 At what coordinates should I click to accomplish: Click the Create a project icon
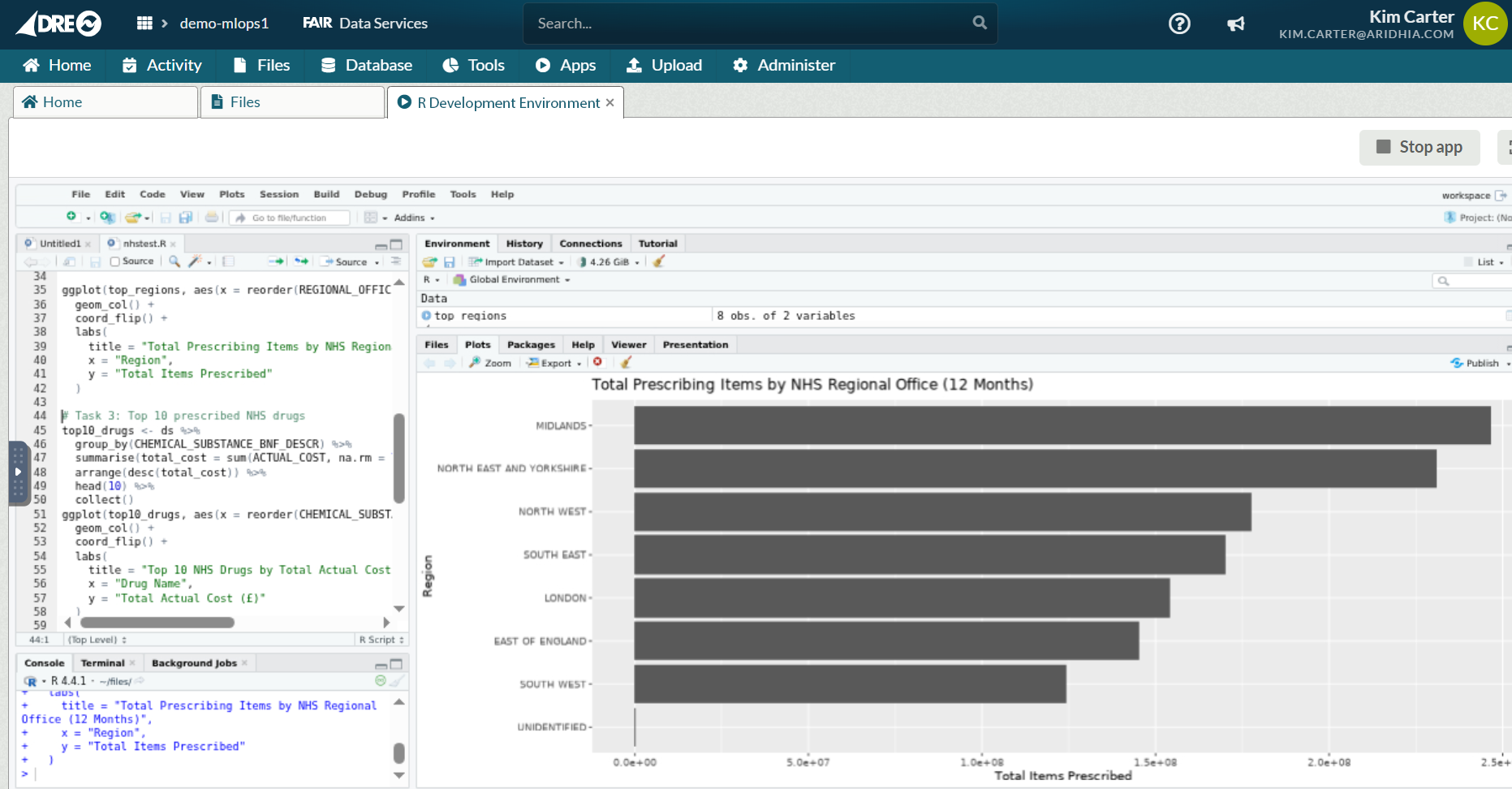point(107,218)
